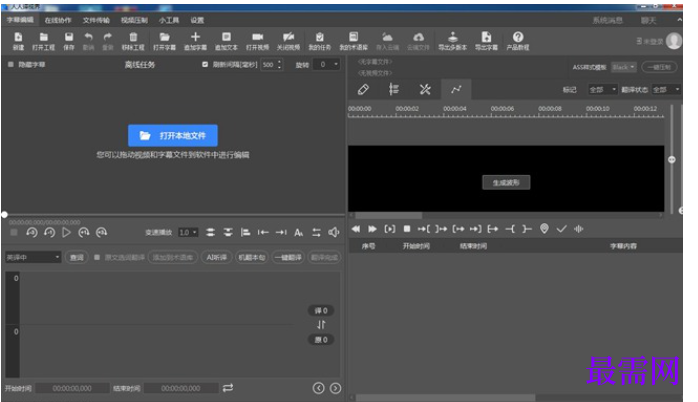Viewport: 698px width, 402px height.
Task: Open the 在线协作 menu tab
Action: [x=58, y=20]
